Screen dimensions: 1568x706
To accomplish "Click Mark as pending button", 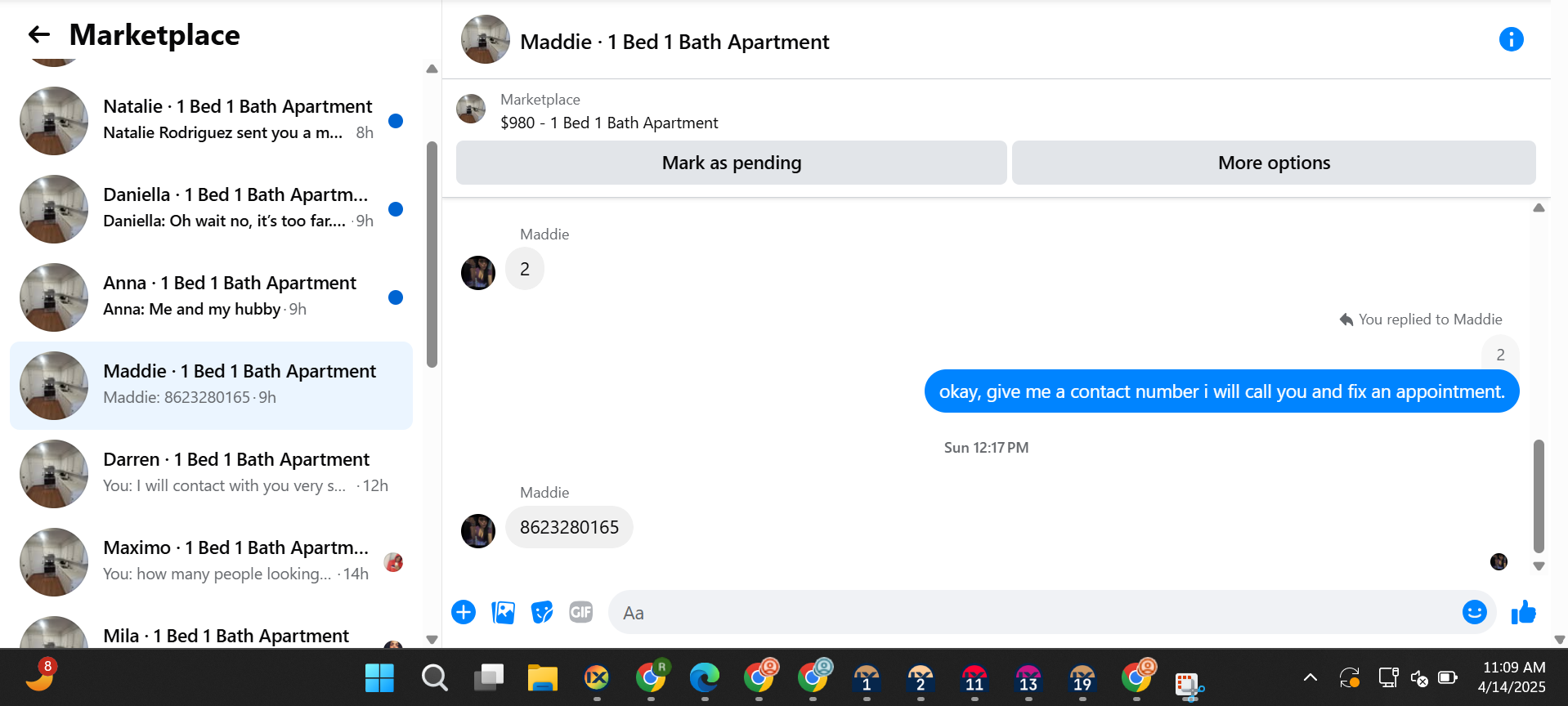I will [x=731, y=163].
